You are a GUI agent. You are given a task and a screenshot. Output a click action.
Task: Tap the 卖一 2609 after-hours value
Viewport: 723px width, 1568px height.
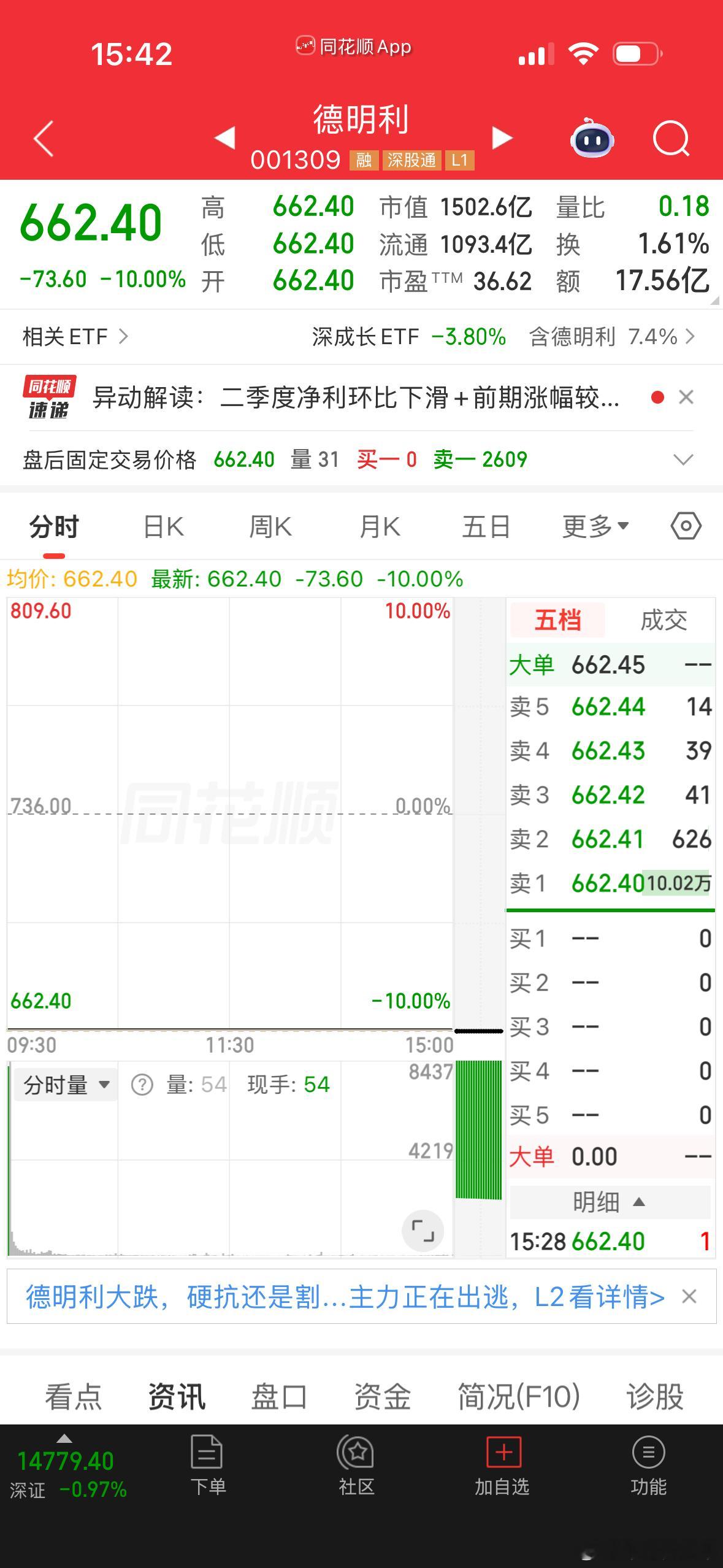pyautogui.click(x=480, y=459)
